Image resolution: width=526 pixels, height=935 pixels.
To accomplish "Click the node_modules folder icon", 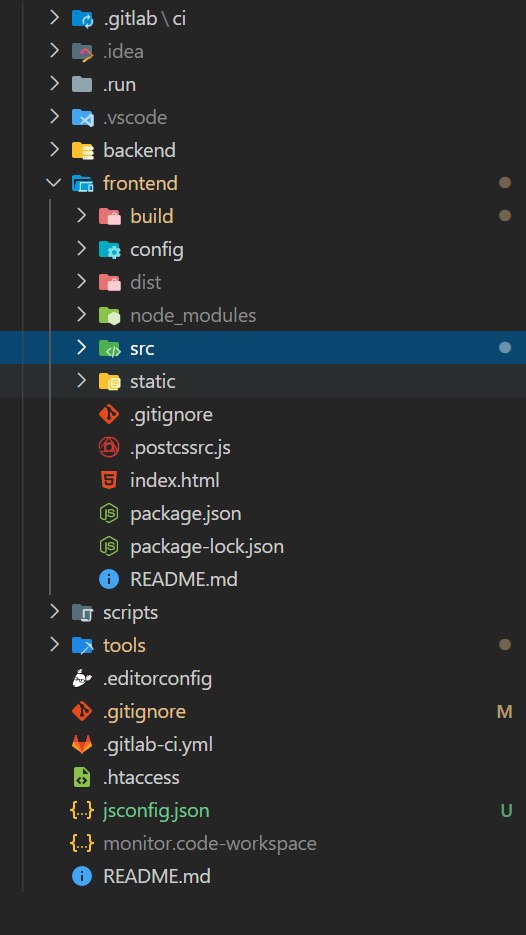I will (110, 315).
